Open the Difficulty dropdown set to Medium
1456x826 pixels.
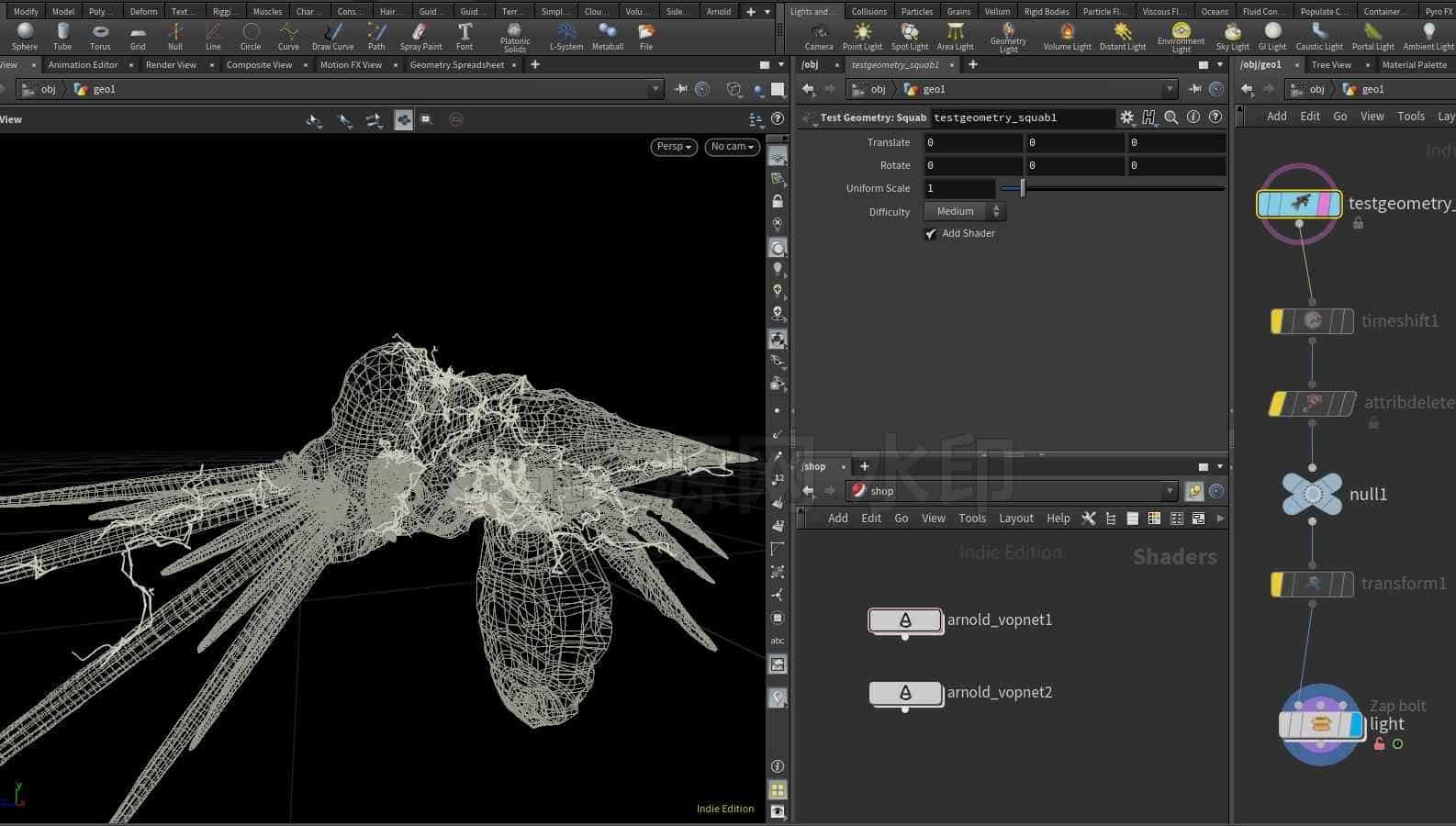965,212
